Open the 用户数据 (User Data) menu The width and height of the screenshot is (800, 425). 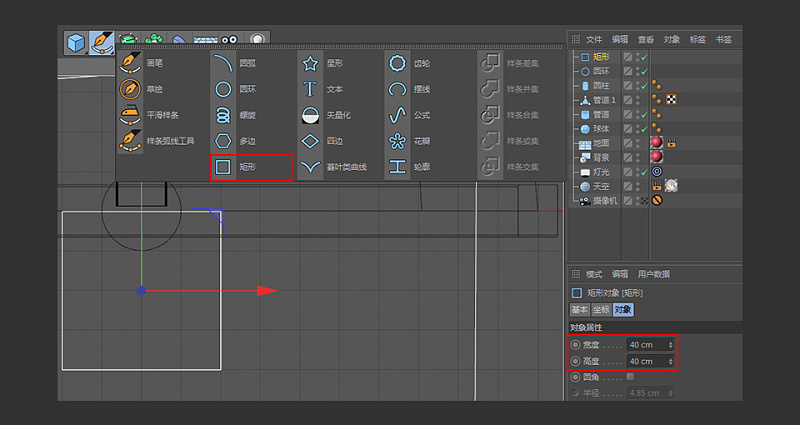point(654,274)
